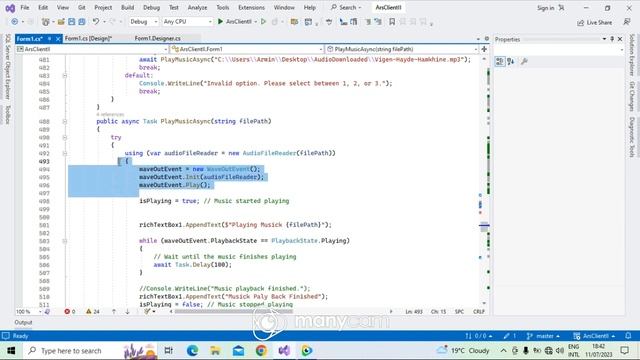Click the Categorized icon in Properties panel

pyautogui.click(x=500, y=62)
